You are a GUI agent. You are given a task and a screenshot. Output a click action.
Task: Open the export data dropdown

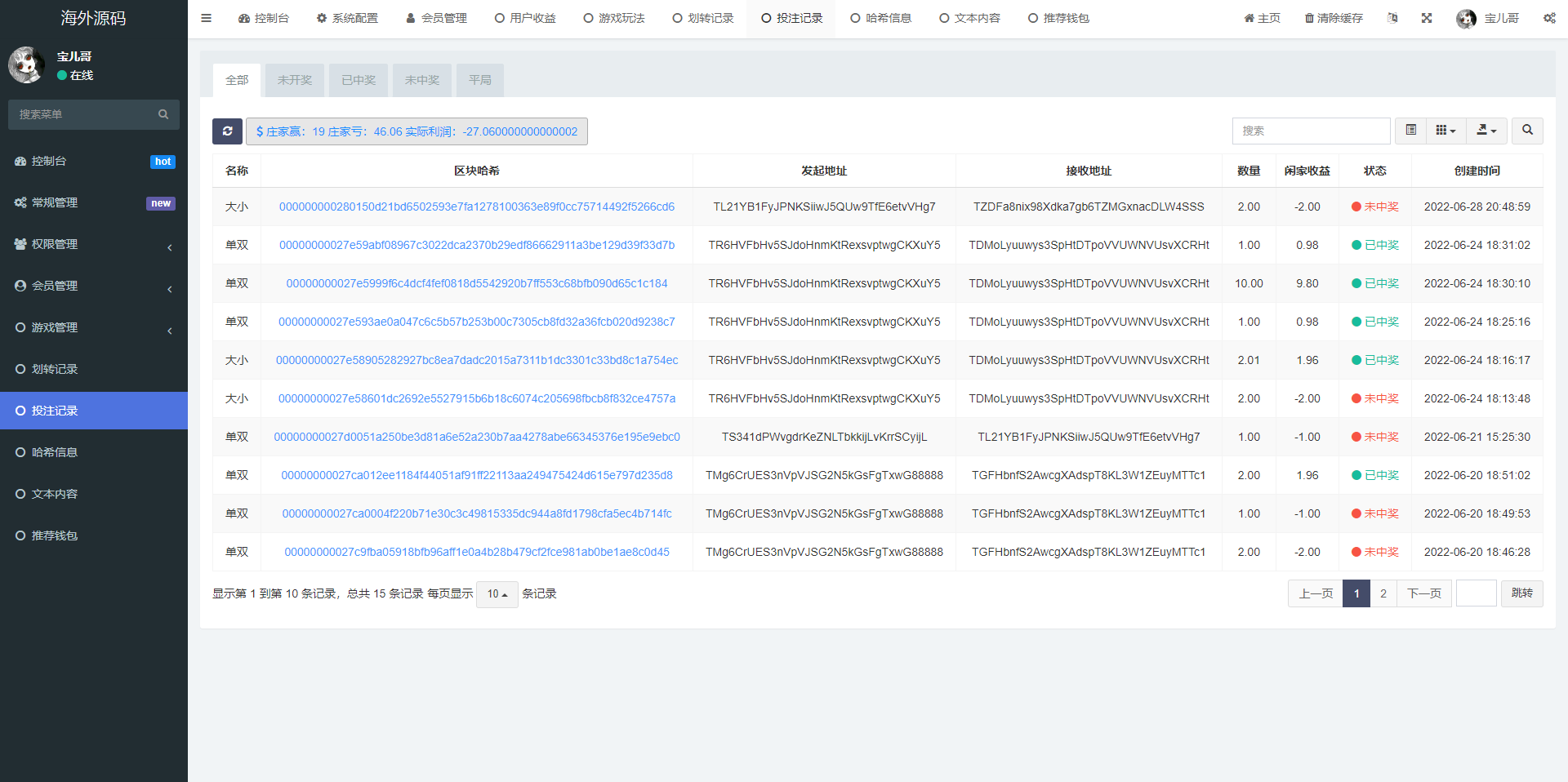coord(1486,131)
